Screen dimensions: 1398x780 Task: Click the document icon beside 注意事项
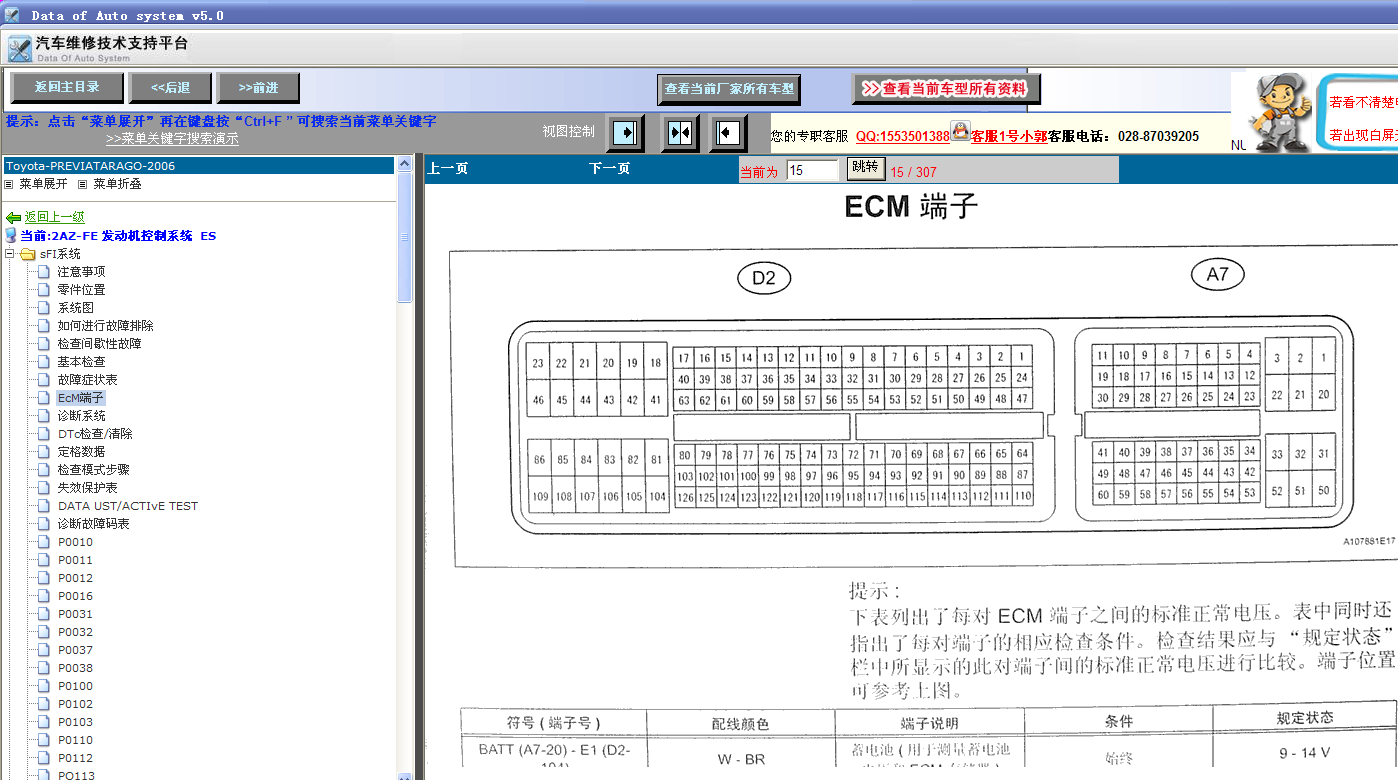(x=43, y=272)
